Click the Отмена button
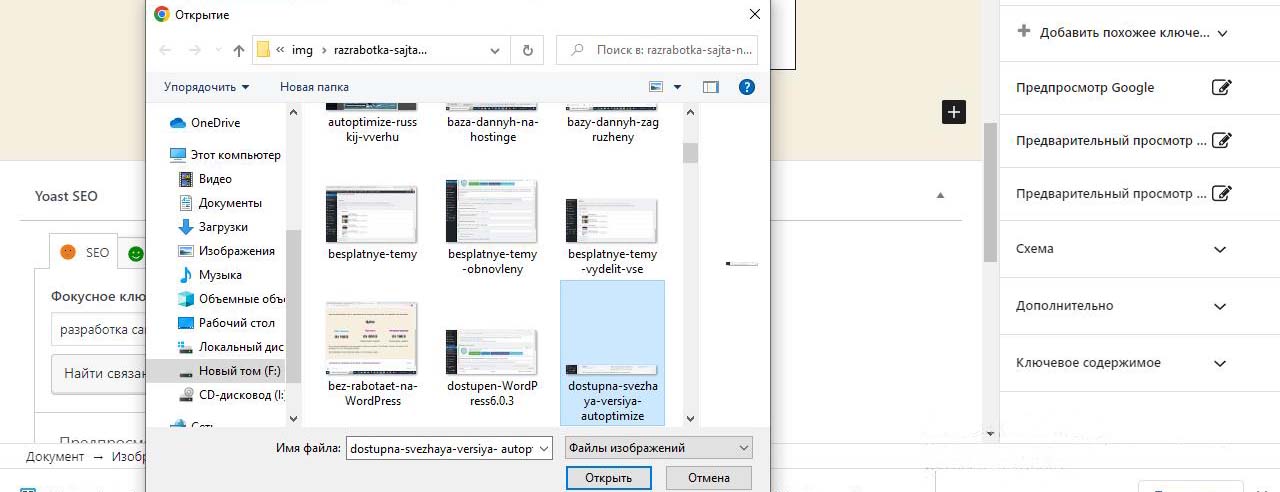The width and height of the screenshot is (1280, 492). (x=708, y=478)
